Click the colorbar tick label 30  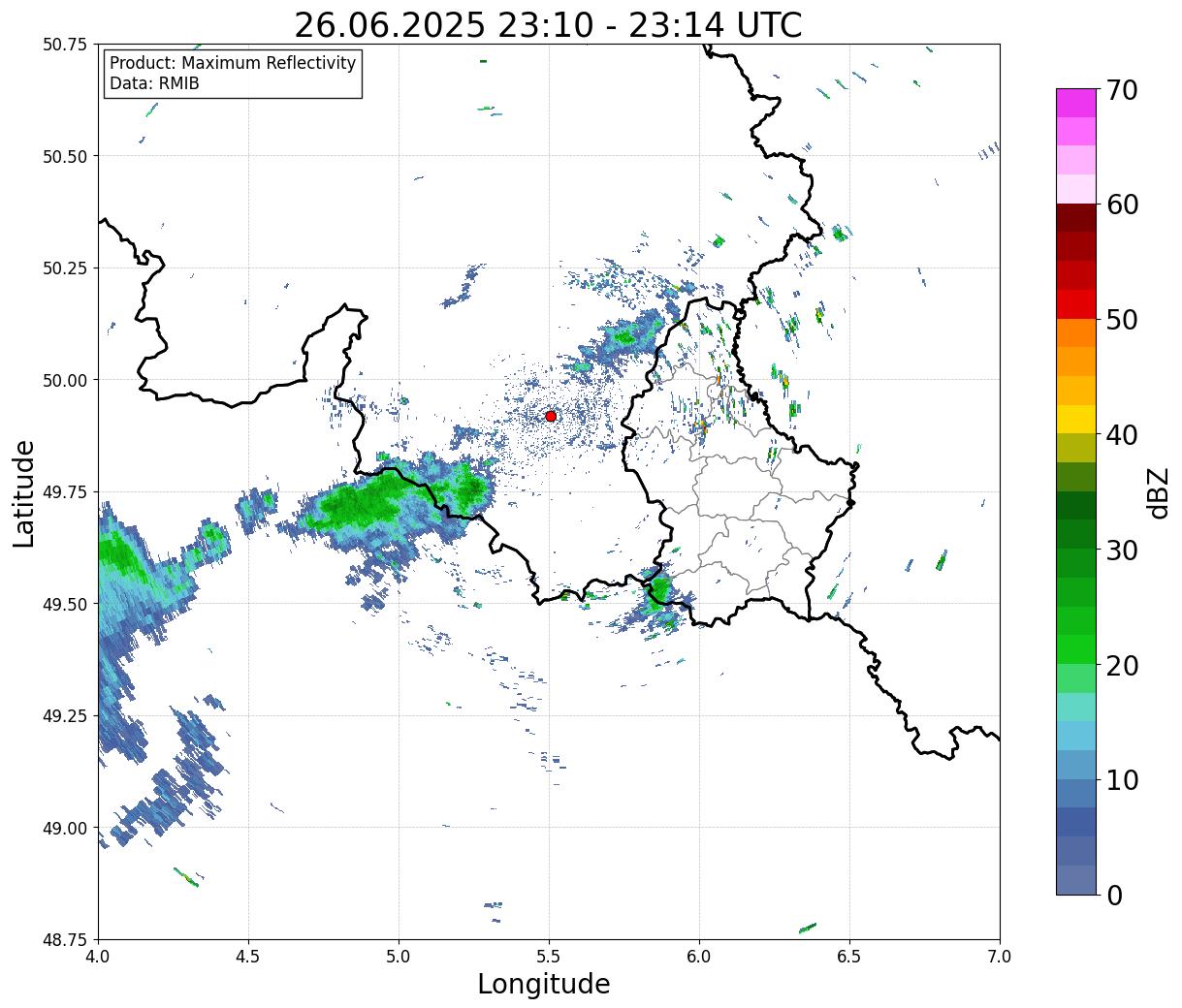tap(1121, 551)
